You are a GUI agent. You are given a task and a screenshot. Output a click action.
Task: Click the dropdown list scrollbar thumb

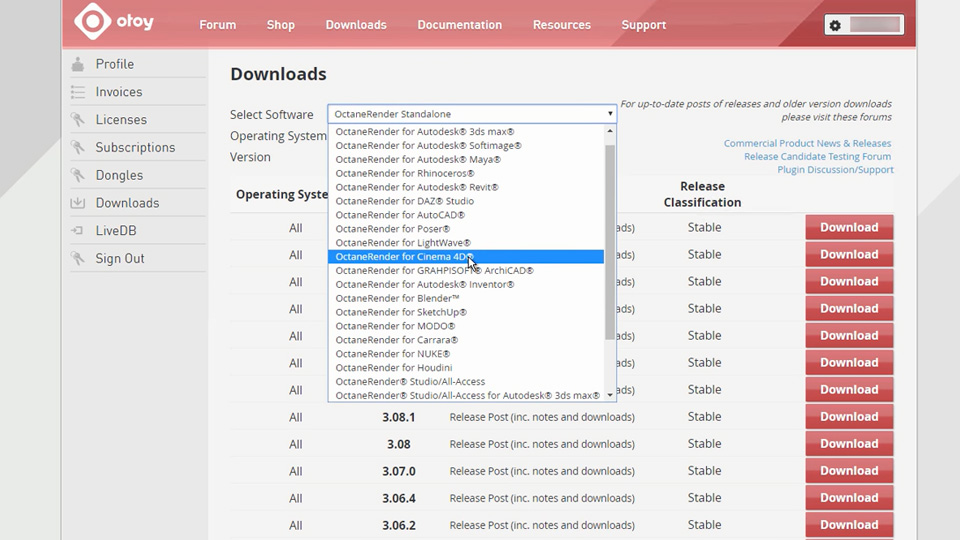(610, 242)
